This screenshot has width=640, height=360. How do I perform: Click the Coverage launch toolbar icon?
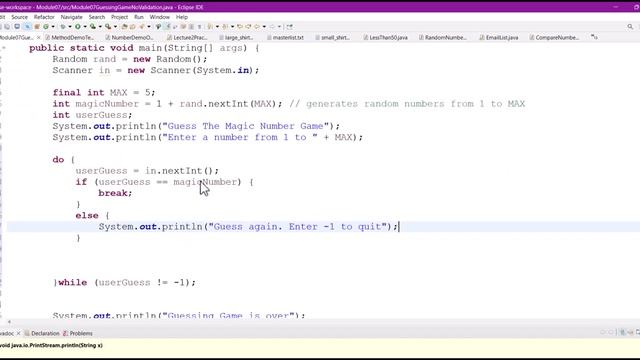coord(93,27)
